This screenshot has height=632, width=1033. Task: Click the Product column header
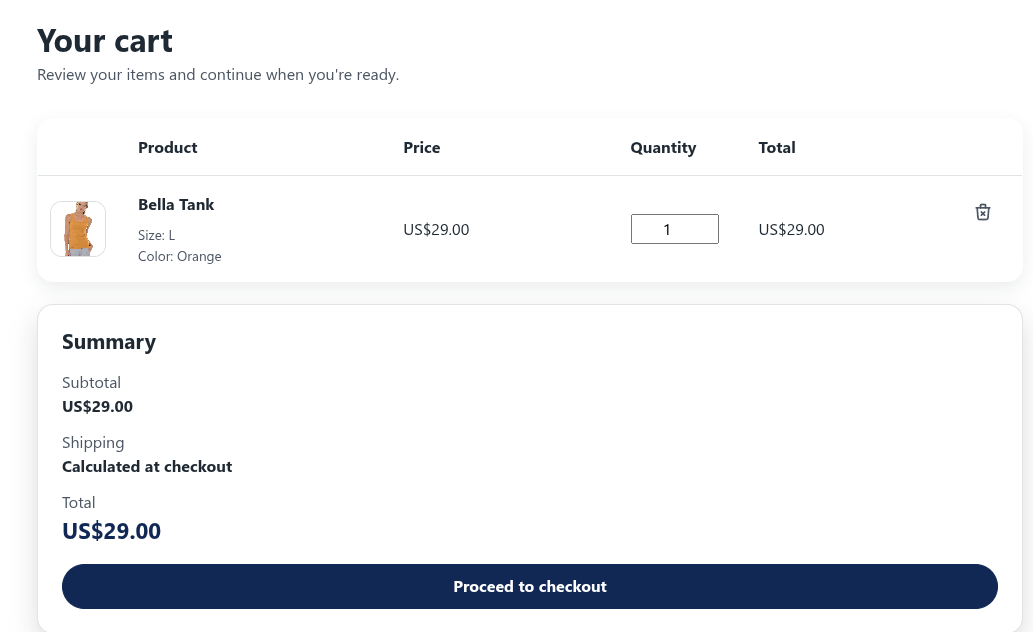point(167,147)
